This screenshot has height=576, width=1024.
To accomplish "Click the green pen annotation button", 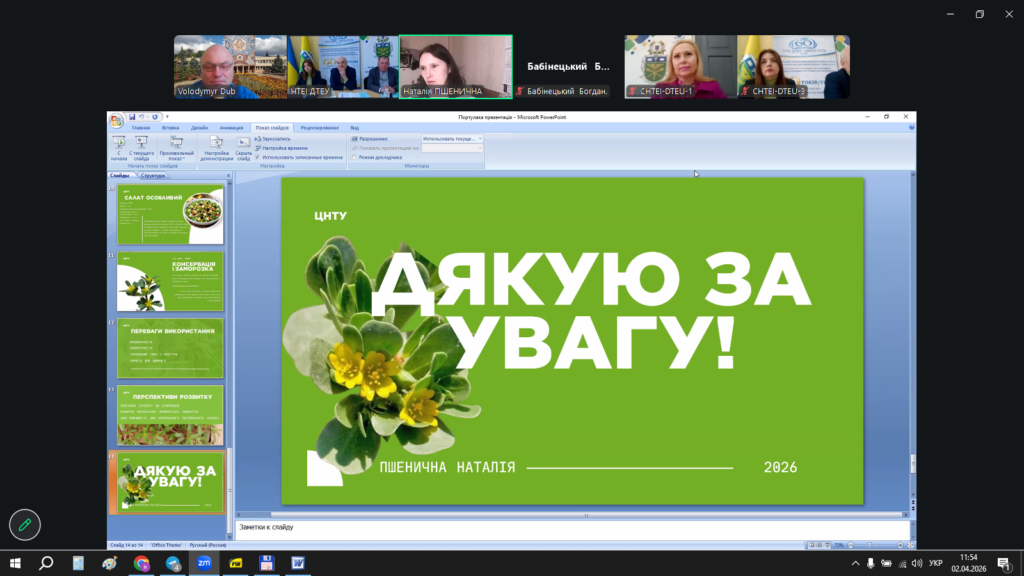I will pyautogui.click(x=25, y=524).
